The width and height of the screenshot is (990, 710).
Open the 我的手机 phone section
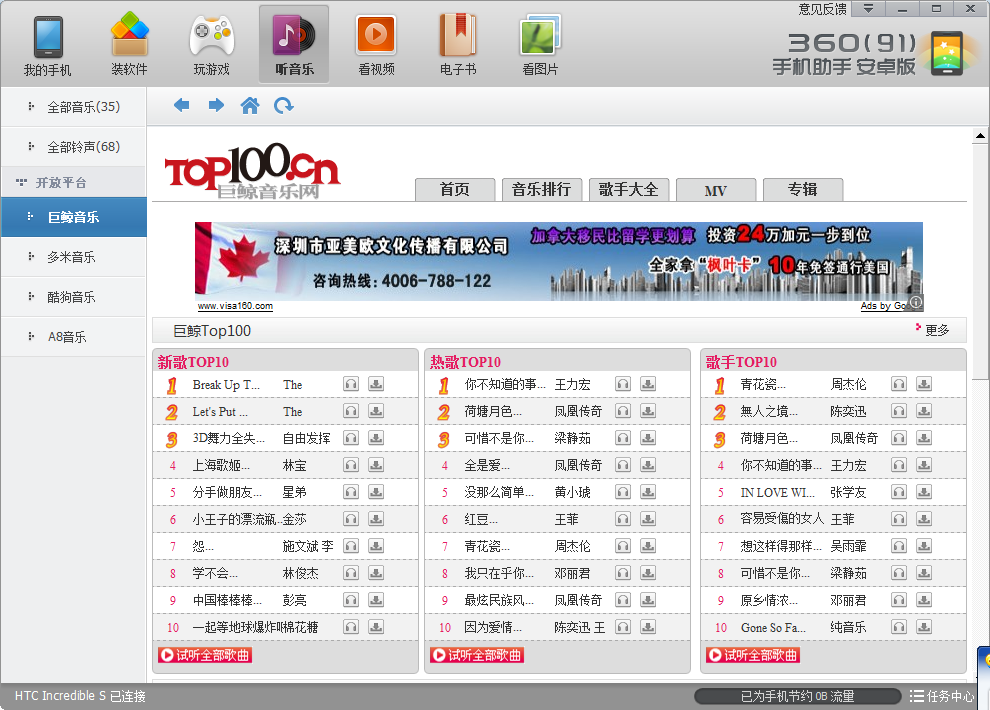(47, 45)
